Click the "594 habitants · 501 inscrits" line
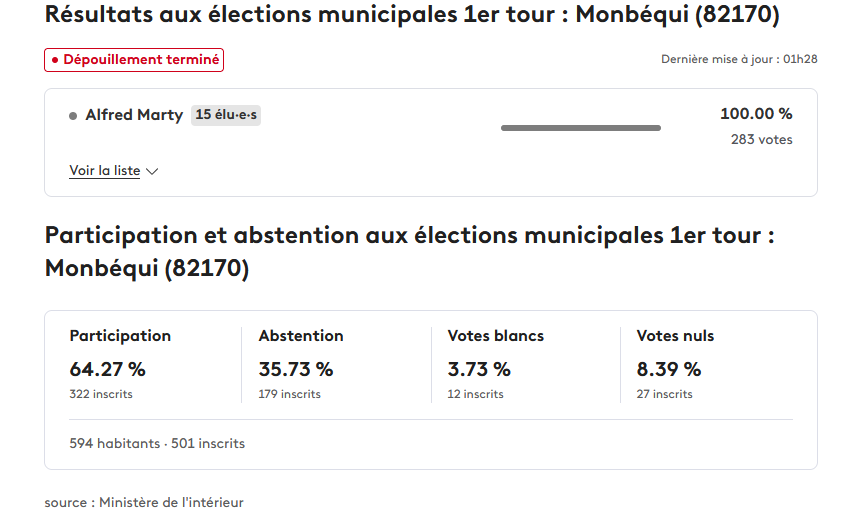 [x=157, y=443]
